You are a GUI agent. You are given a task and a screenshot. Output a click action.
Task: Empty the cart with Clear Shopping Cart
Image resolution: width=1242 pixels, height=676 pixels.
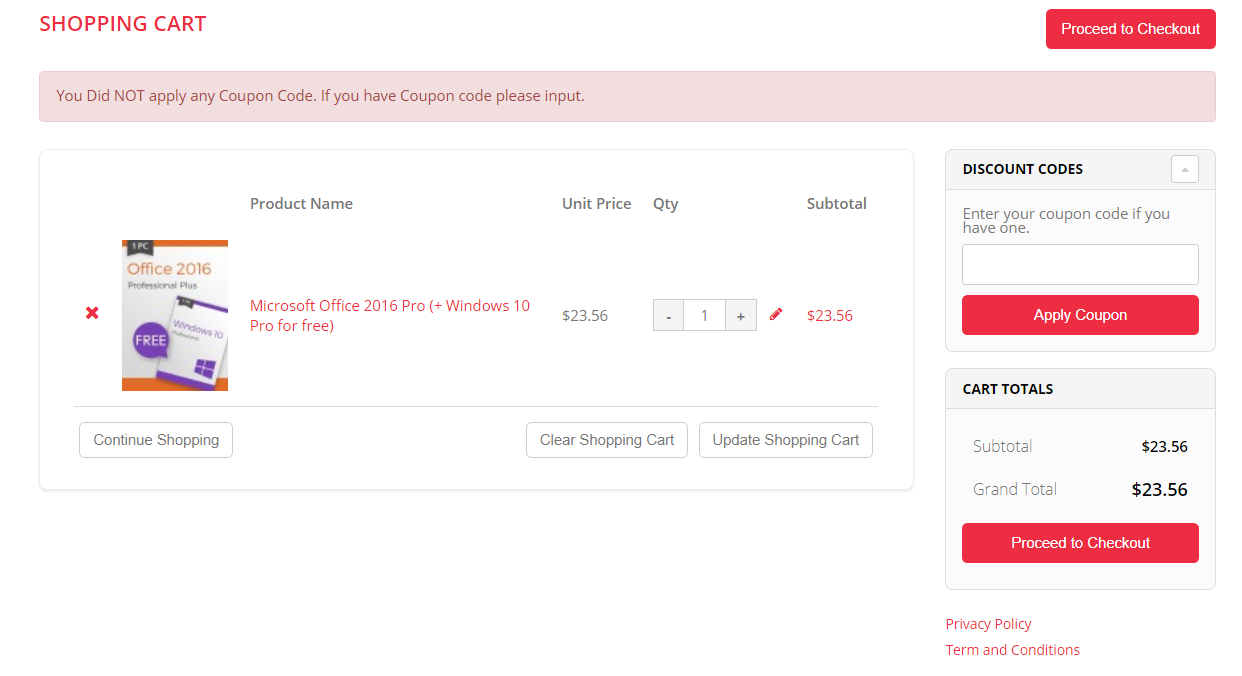tap(607, 440)
